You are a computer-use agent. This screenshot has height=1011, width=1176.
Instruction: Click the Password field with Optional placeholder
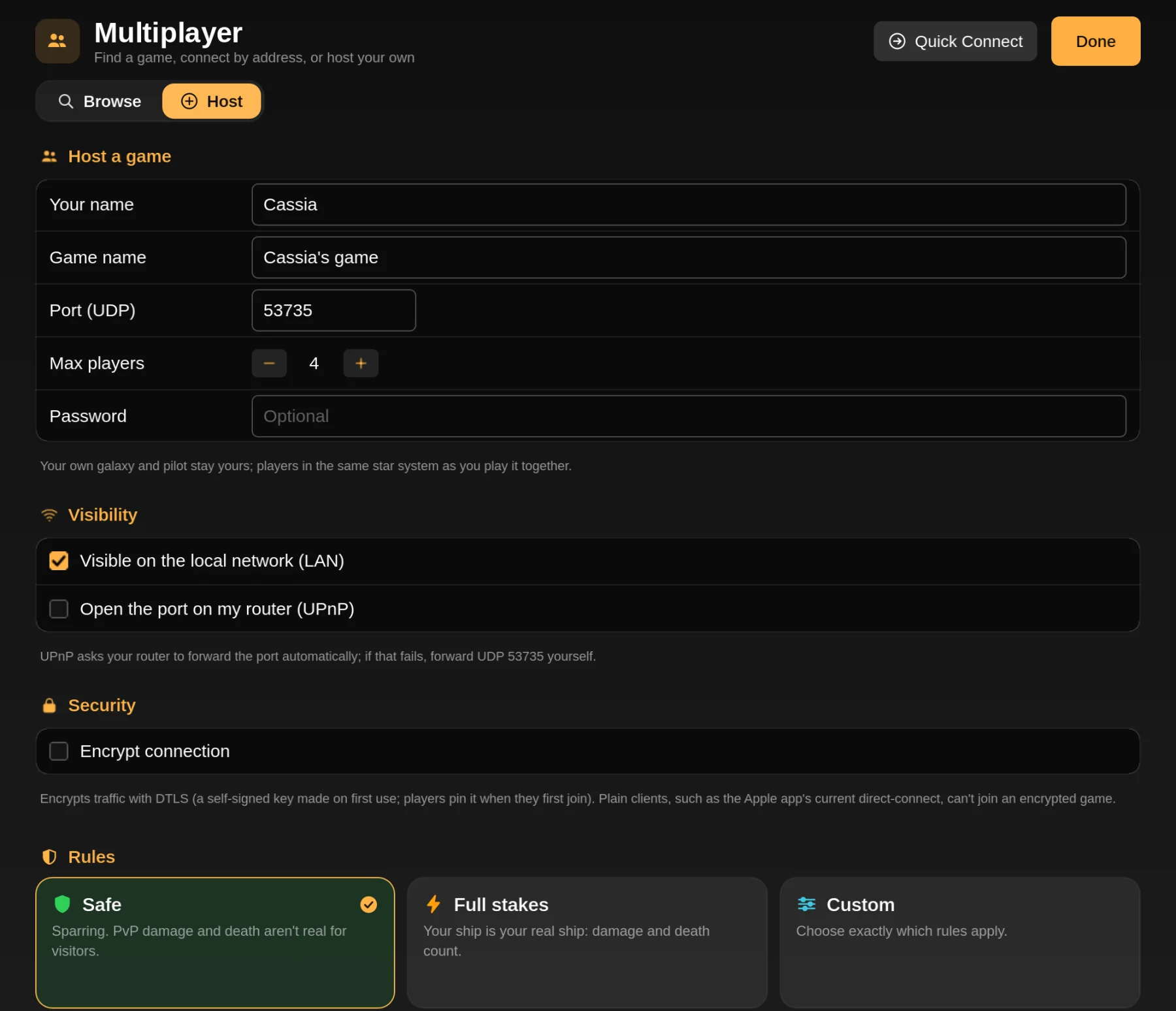[689, 417]
